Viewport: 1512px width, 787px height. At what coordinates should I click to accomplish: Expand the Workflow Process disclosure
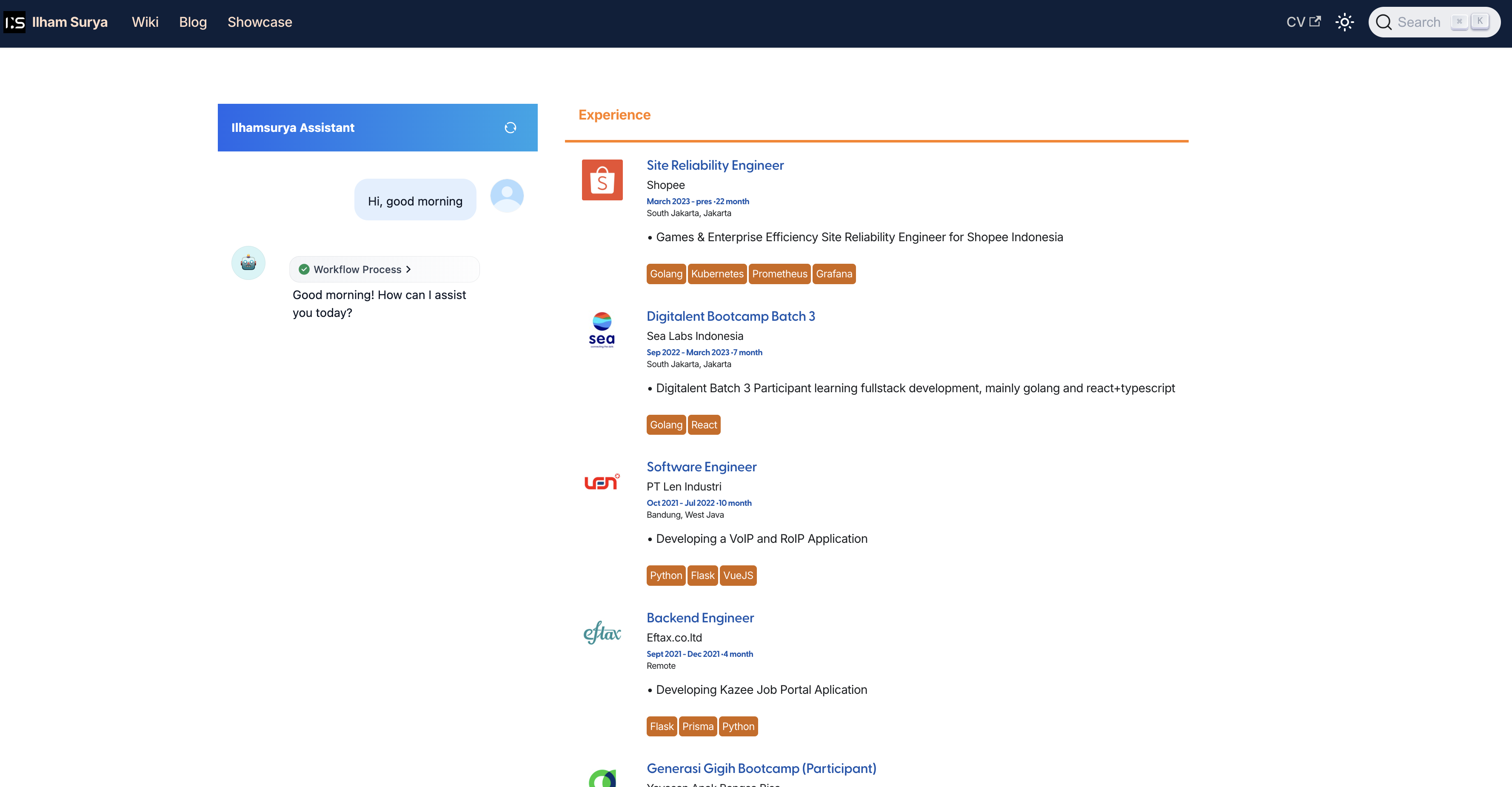click(385, 269)
